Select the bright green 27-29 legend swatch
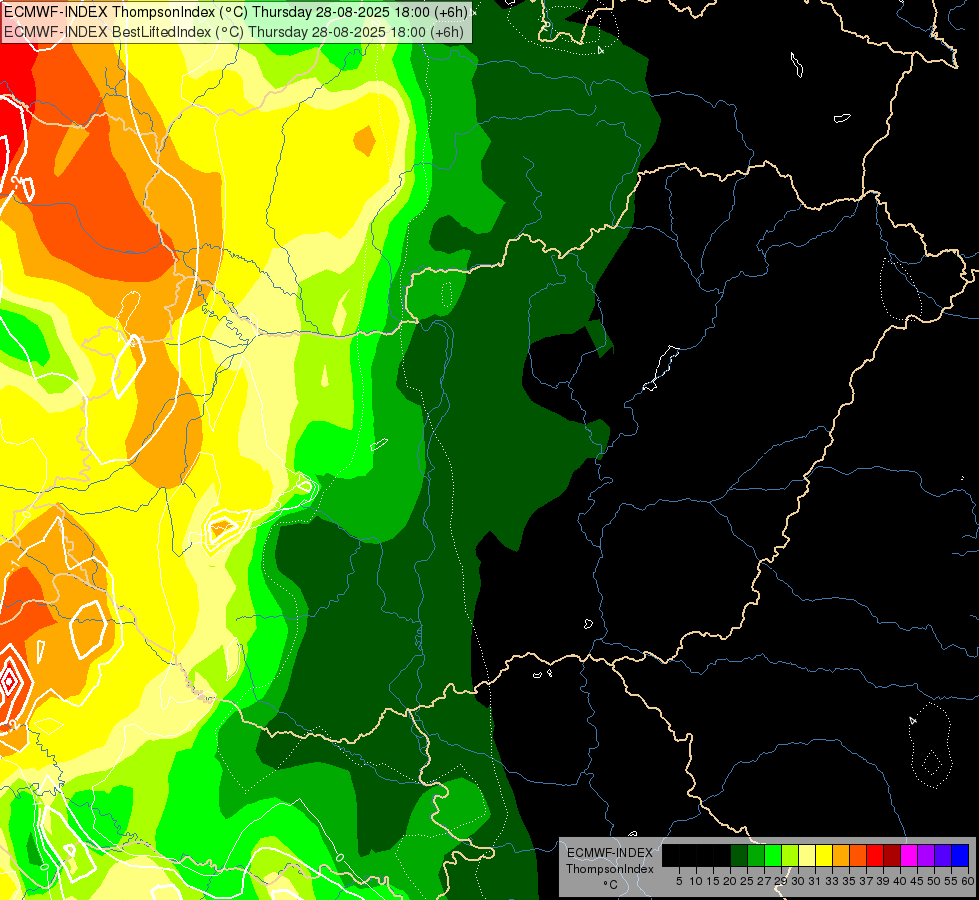This screenshot has width=979, height=900. (773, 855)
